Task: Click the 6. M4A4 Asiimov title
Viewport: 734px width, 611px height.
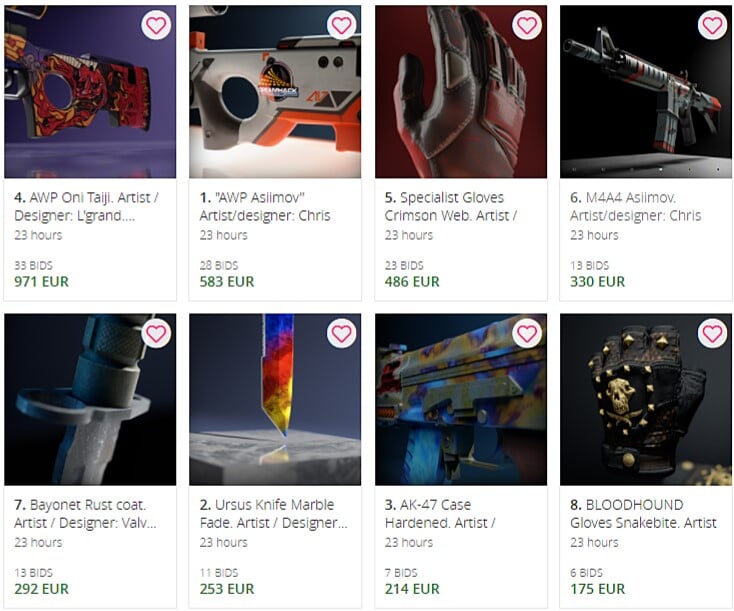Action: [x=635, y=206]
